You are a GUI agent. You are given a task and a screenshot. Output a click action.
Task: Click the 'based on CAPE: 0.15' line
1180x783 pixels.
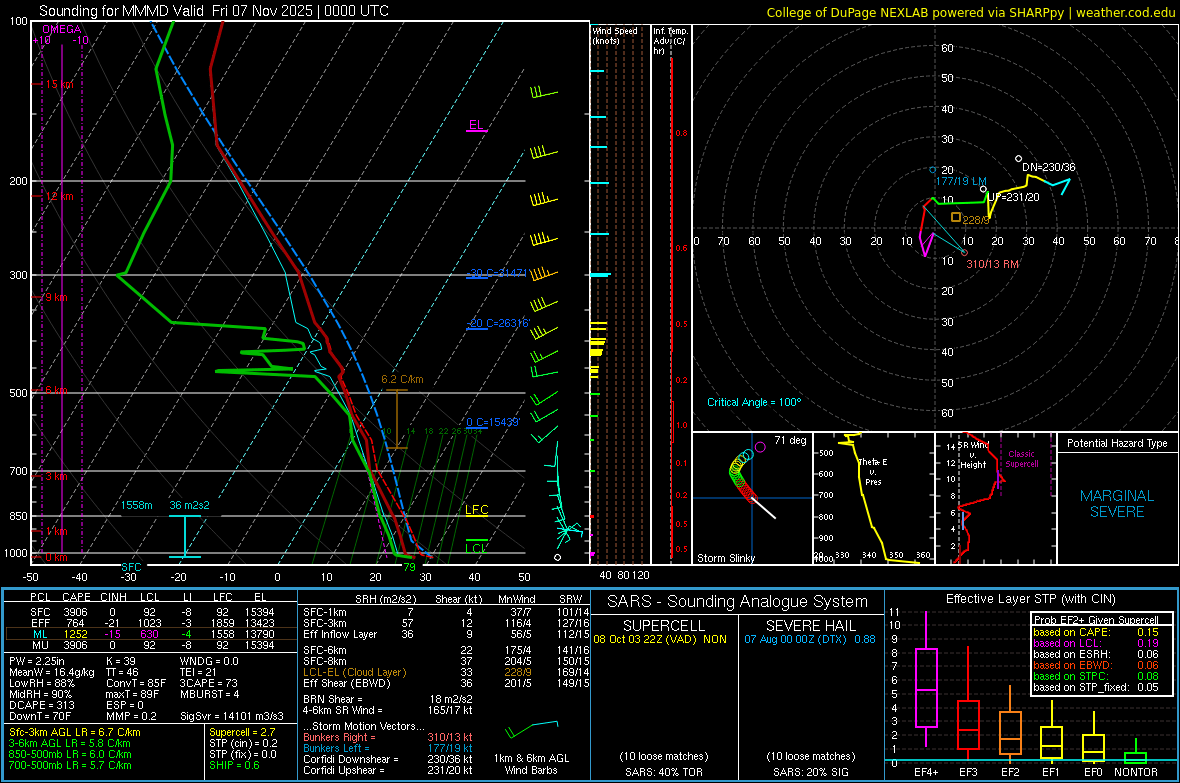pyautogui.click(x=1096, y=632)
